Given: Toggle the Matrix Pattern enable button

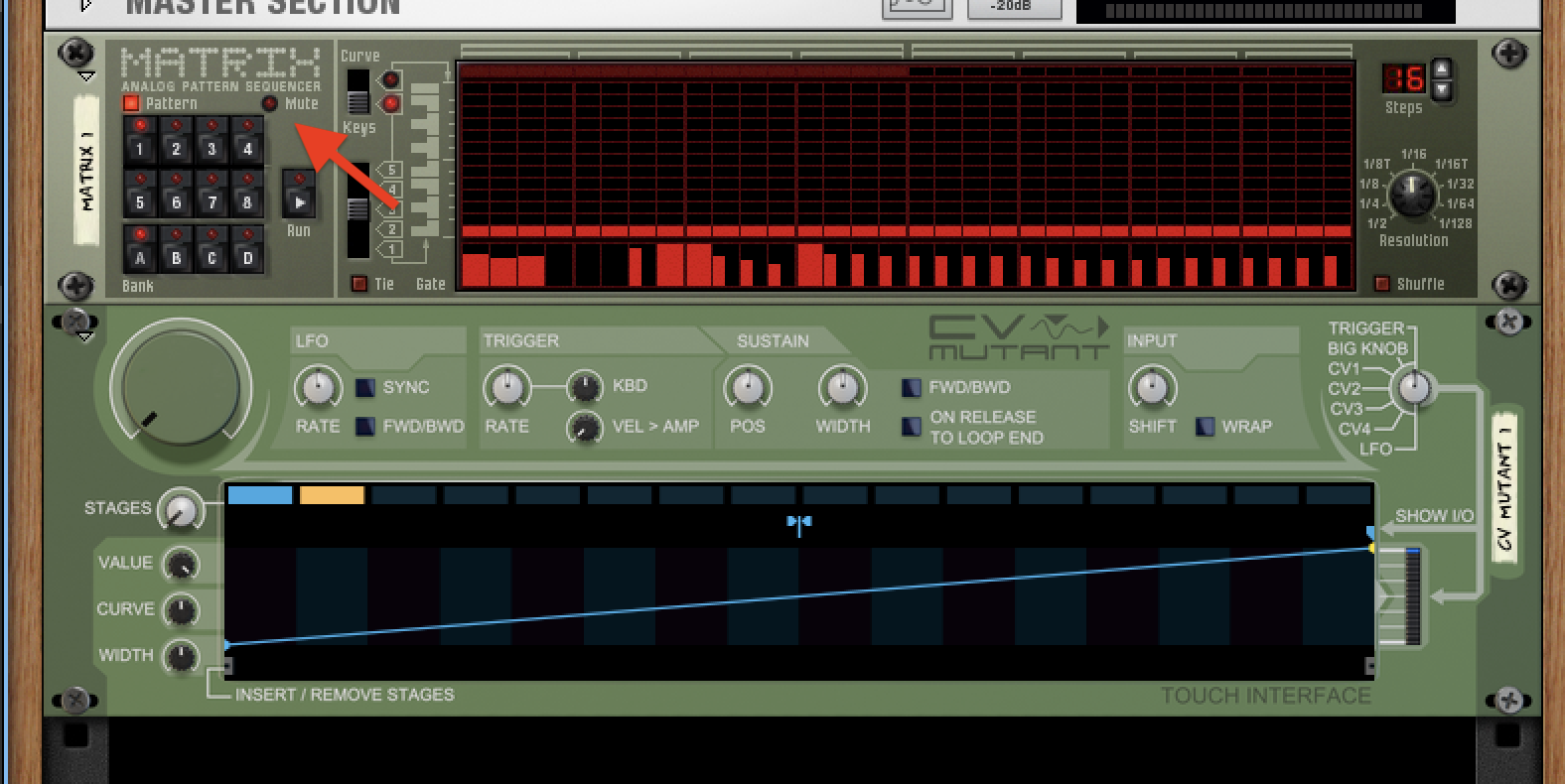Looking at the screenshot, I should click(131, 103).
